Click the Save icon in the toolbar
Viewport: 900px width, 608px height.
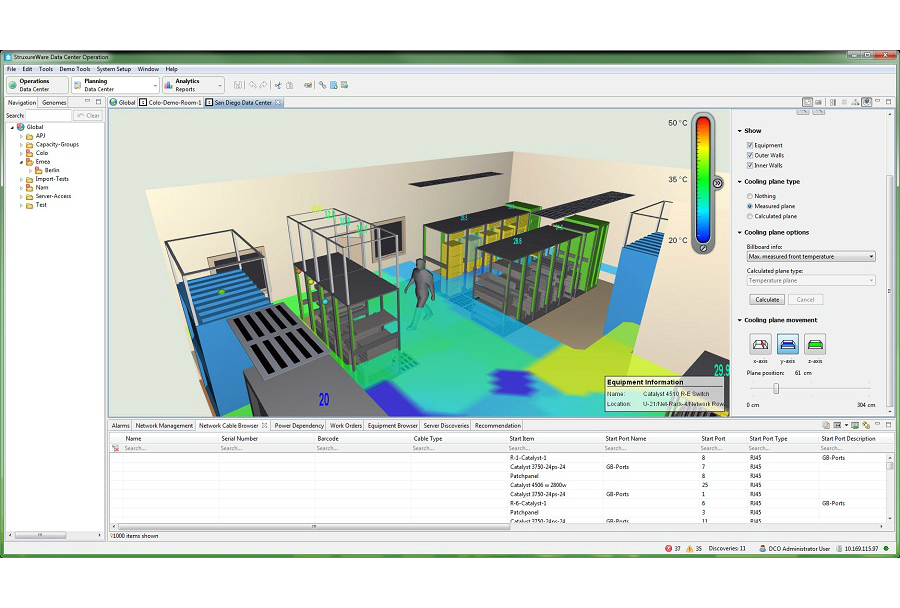[x=238, y=85]
